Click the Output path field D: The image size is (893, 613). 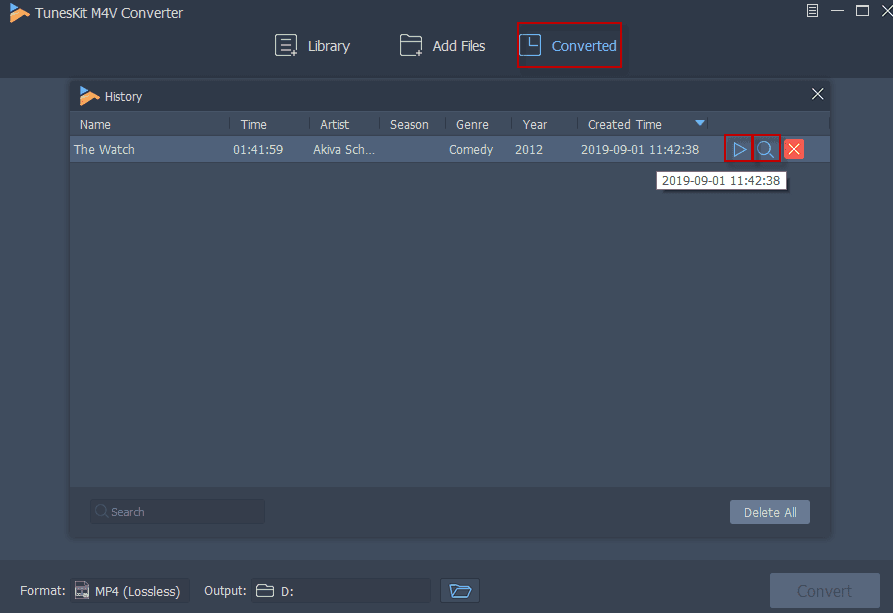(341, 591)
